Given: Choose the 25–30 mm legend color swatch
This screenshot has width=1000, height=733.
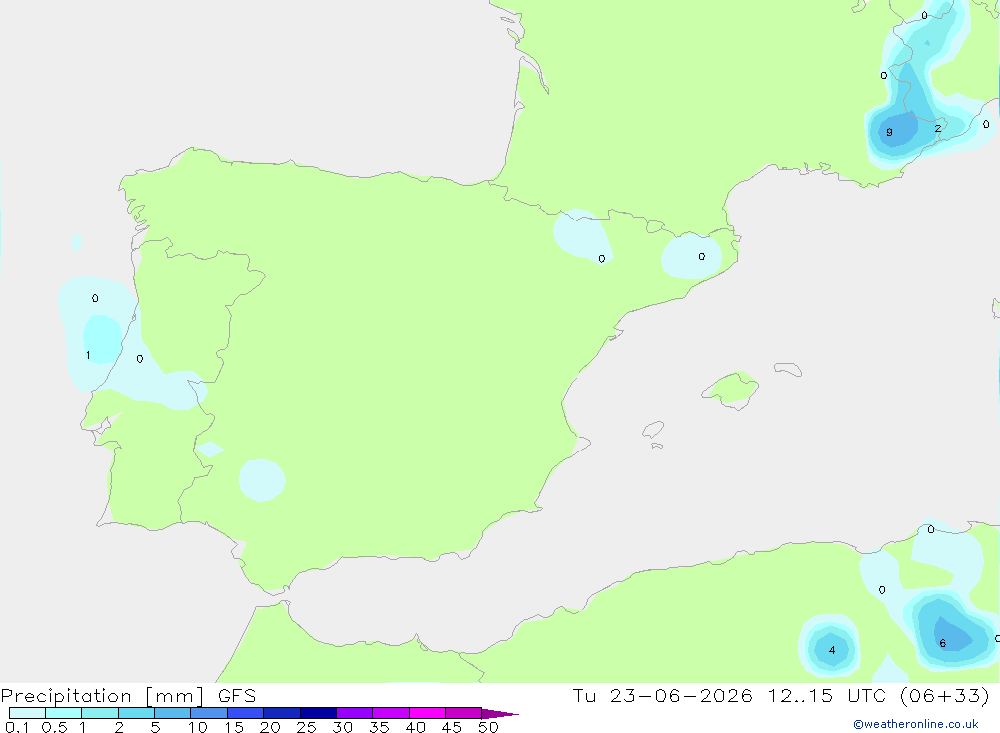Looking at the screenshot, I should (x=318, y=713).
